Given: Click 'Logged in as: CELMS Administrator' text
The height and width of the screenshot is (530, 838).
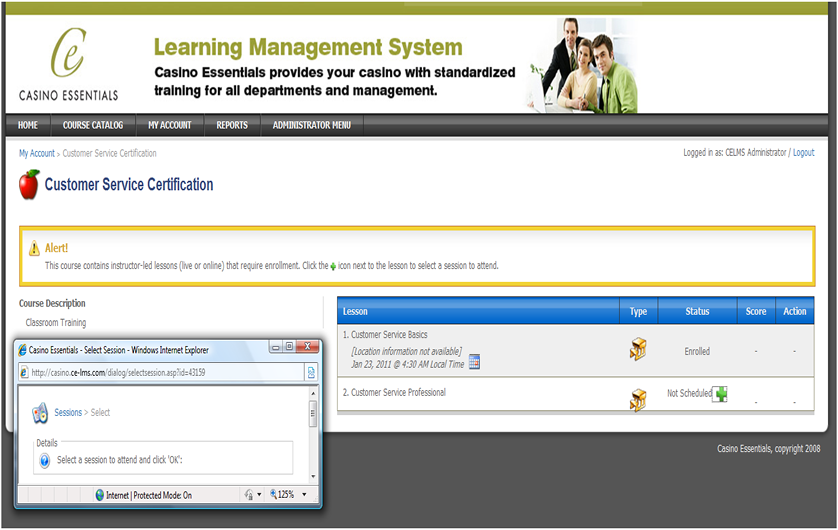Looking at the screenshot, I should (735, 153).
